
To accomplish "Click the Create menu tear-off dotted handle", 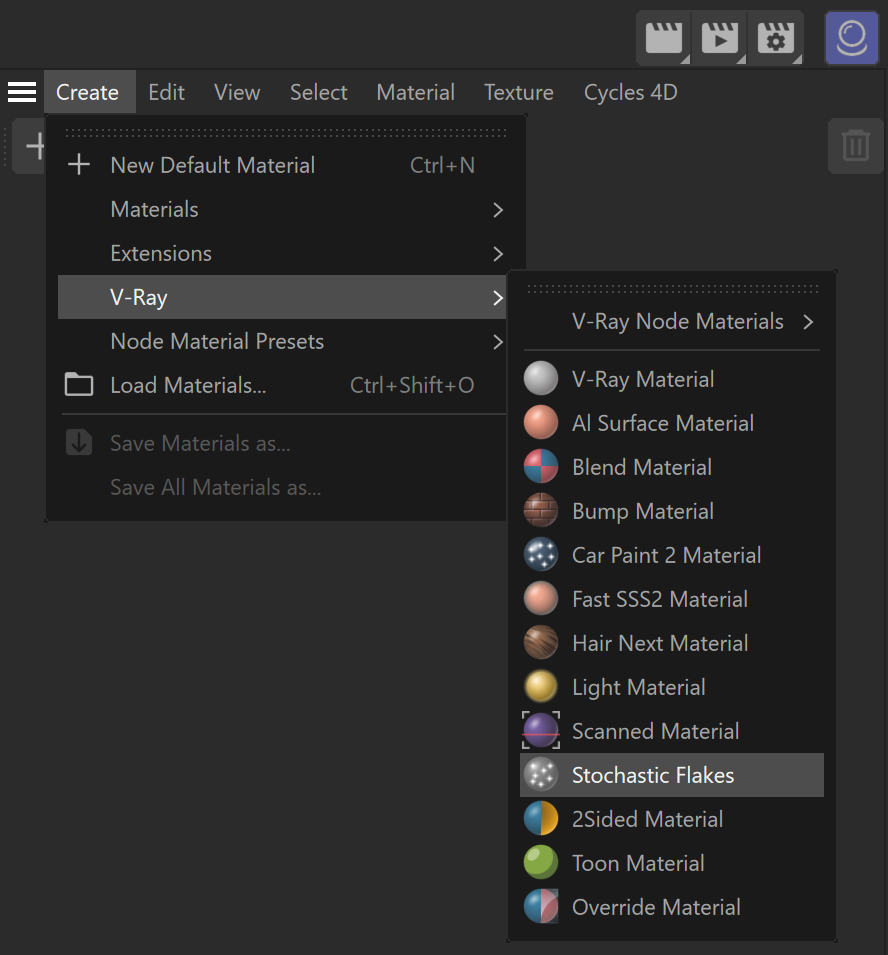I will (x=286, y=132).
